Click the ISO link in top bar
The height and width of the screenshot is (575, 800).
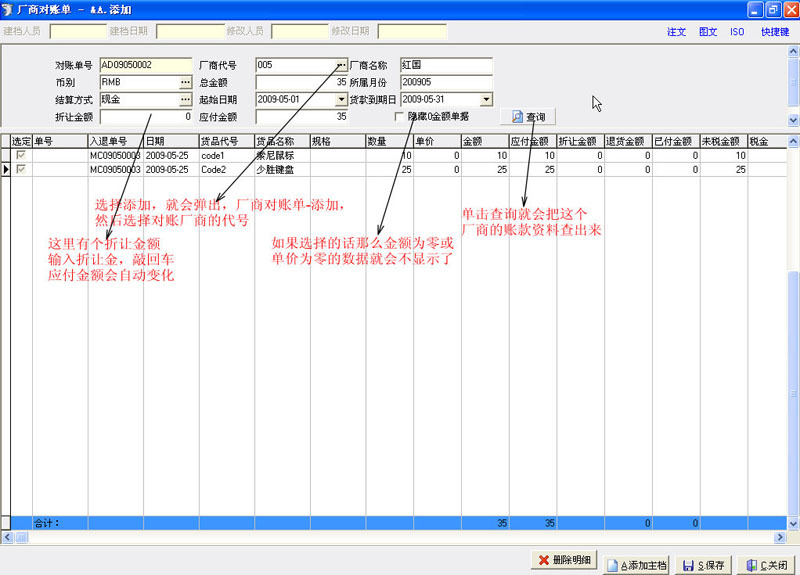[x=737, y=32]
